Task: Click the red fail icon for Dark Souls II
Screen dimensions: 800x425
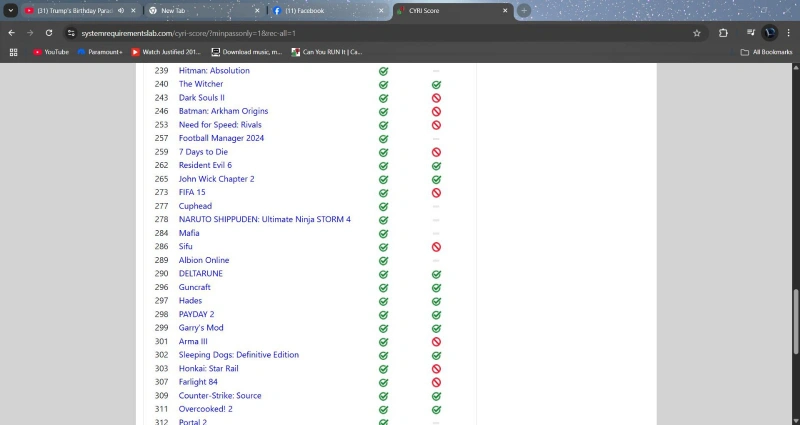Action: [436, 98]
